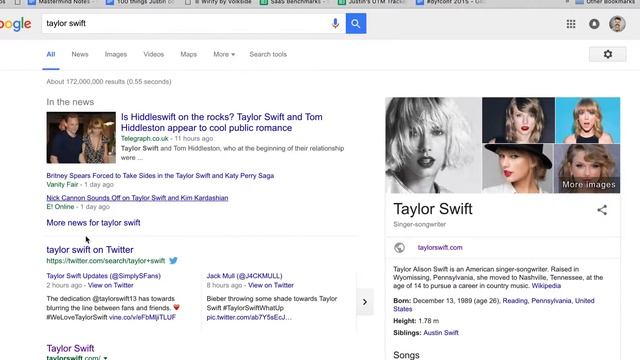Open dropdown arrow next to taylorswift.com result

pyautogui.click(x=105, y=358)
